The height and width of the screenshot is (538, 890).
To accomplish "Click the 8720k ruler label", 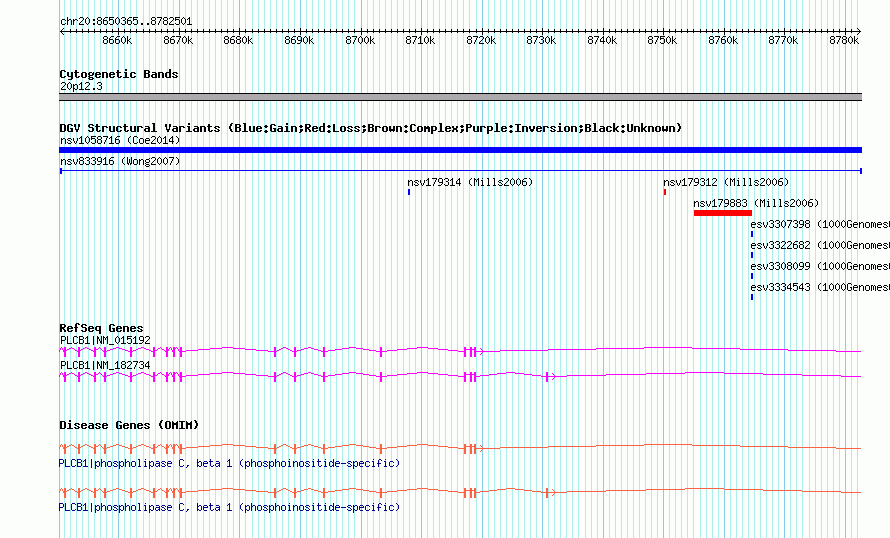I will click(481, 40).
